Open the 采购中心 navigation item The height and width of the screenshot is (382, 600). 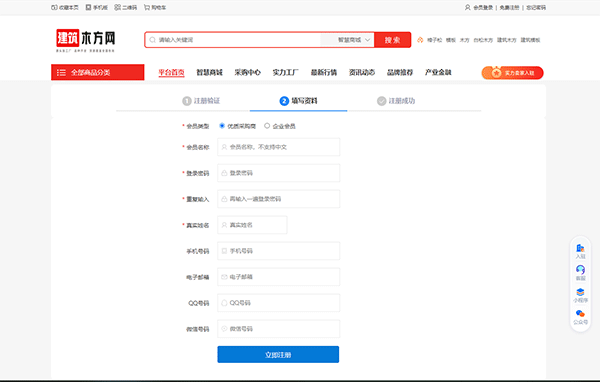coord(248,72)
